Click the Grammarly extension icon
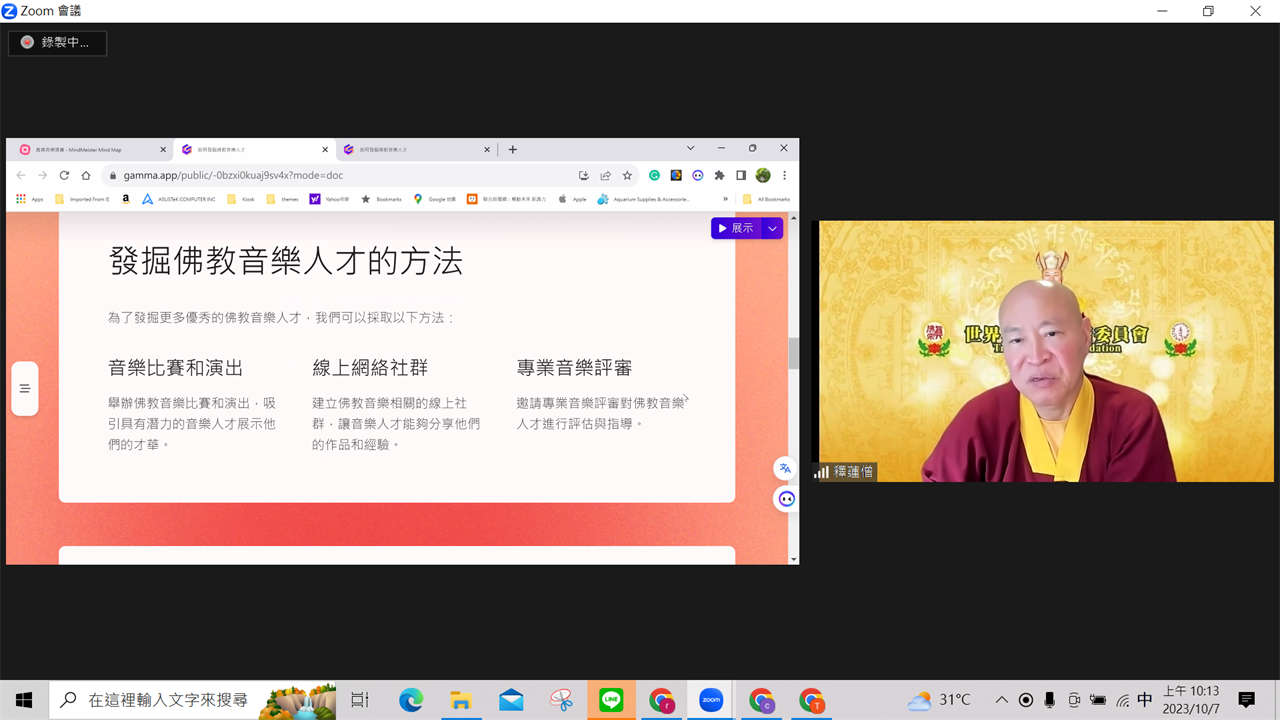This screenshot has height=720, width=1280. pos(654,175)
